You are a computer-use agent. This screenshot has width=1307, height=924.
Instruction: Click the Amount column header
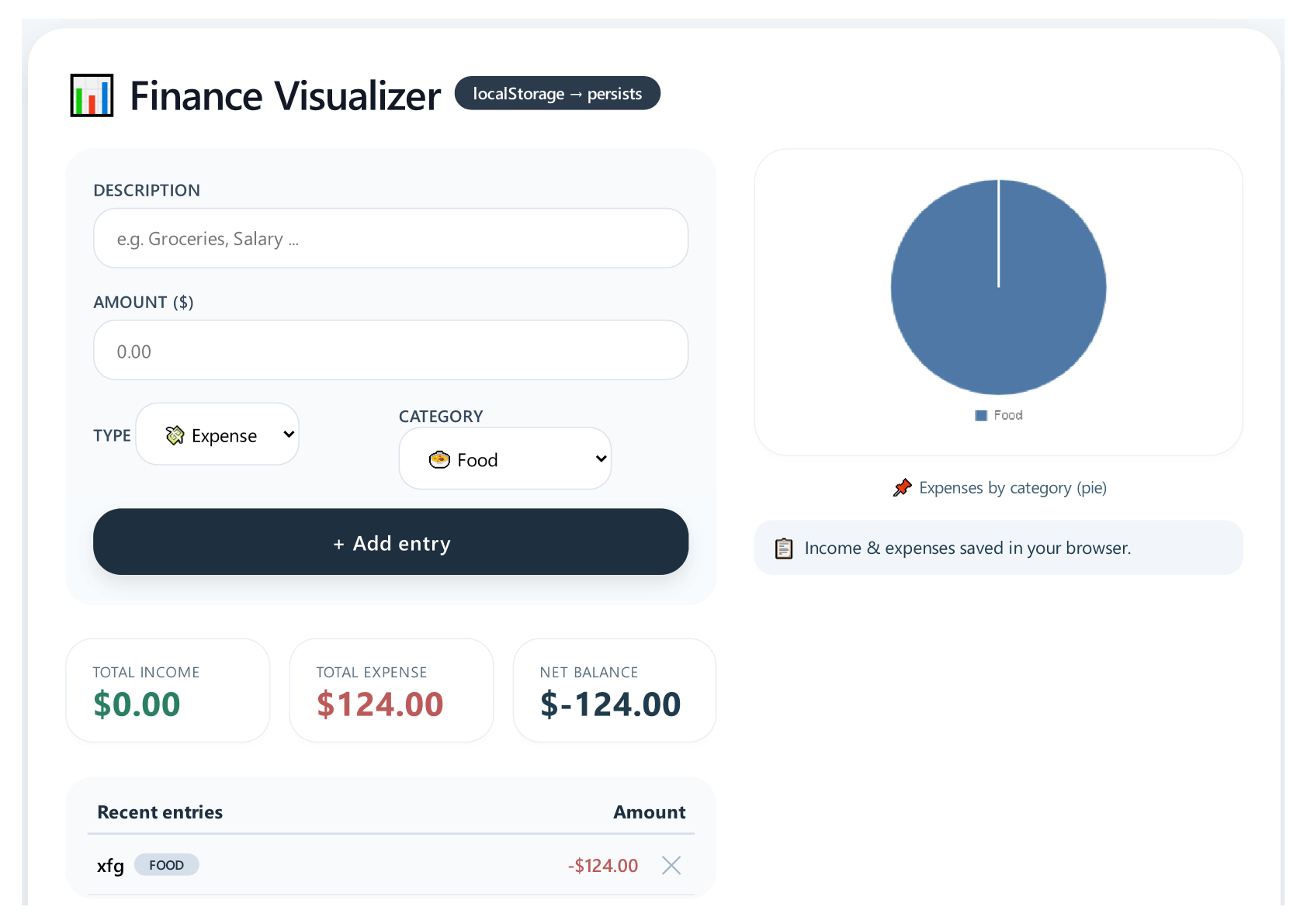[650, 812]
